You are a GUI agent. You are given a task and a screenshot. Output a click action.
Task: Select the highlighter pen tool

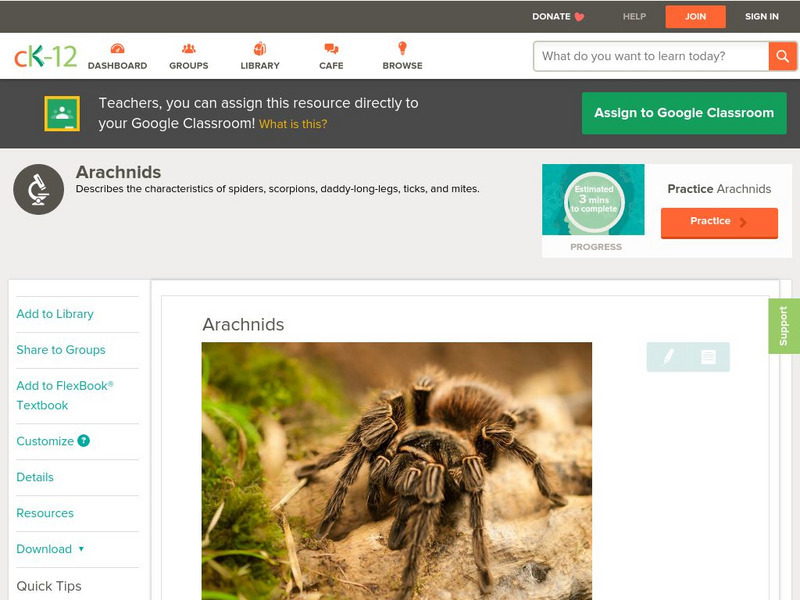tap(668, 357)
